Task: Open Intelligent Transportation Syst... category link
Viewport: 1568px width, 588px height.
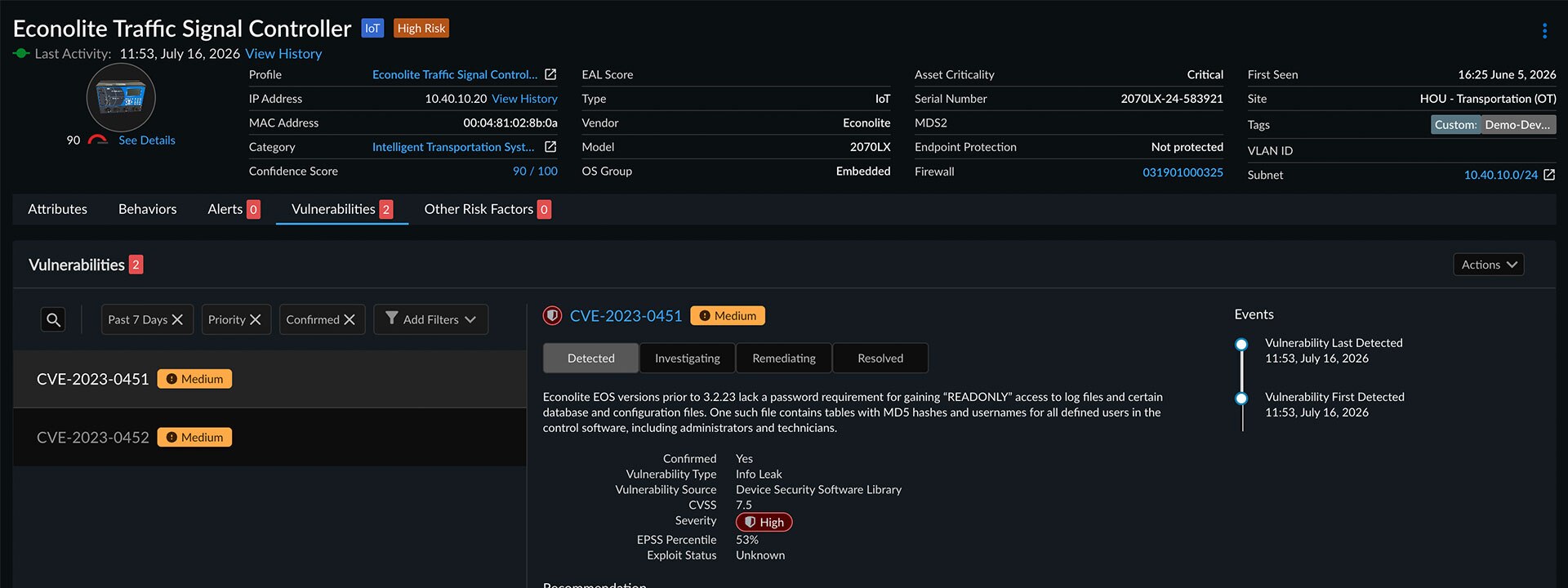Action: coord(453,147)
